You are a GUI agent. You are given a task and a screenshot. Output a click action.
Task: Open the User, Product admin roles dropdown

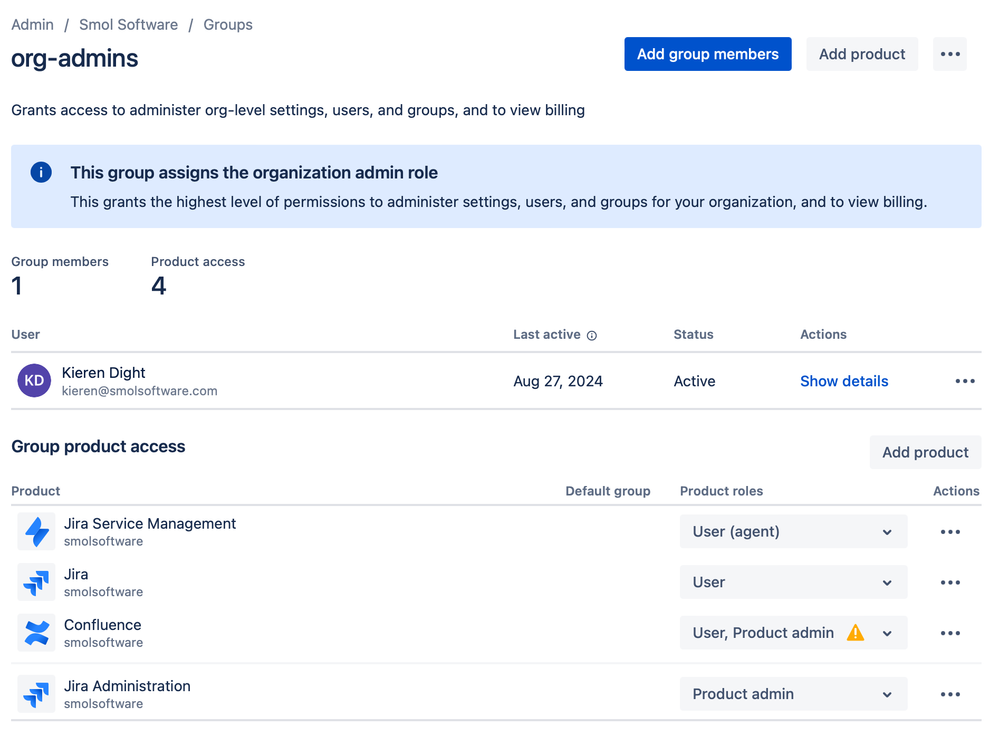[x=793, y=632]
